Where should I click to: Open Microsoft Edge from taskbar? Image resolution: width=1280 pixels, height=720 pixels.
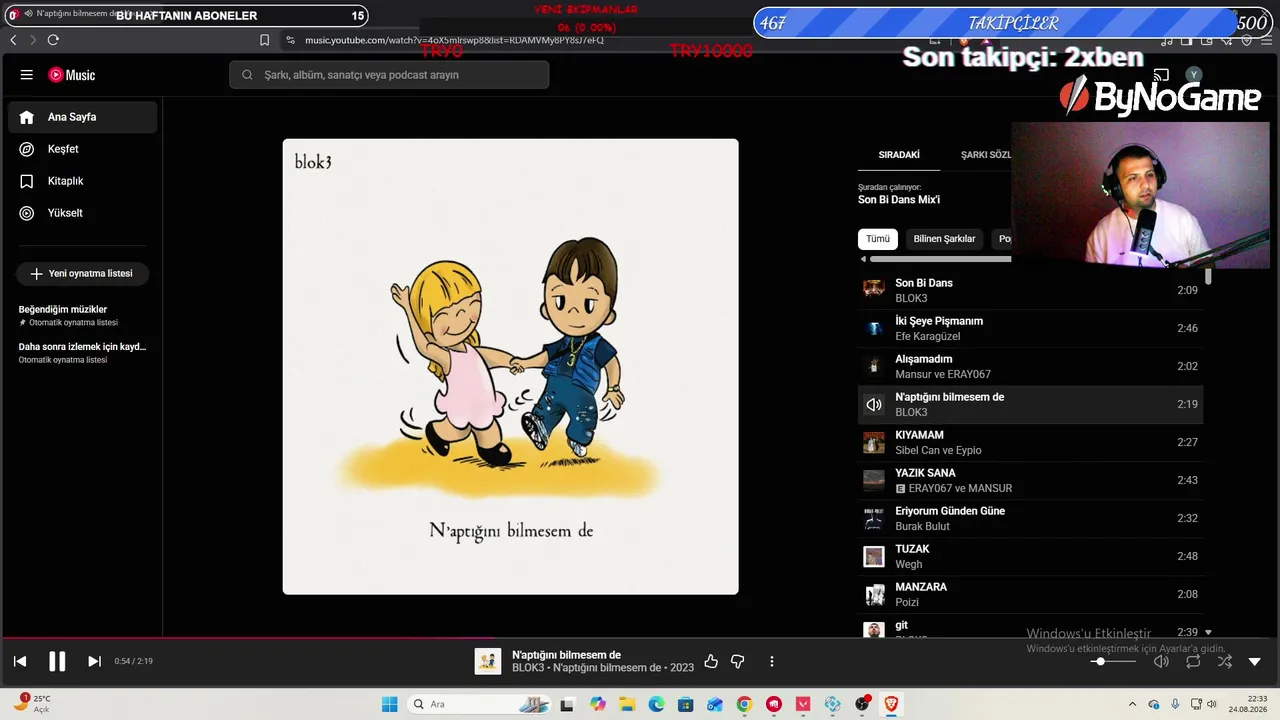coord(656,704)
